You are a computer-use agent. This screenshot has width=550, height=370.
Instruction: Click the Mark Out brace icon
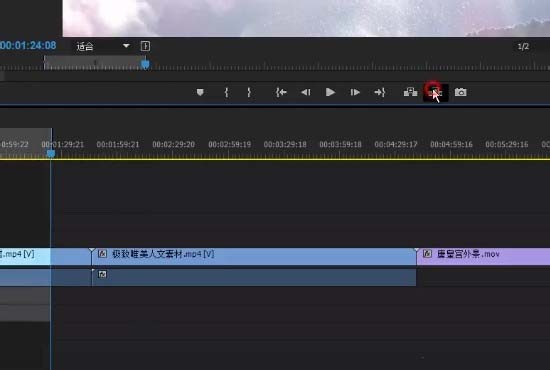[249, 92]
